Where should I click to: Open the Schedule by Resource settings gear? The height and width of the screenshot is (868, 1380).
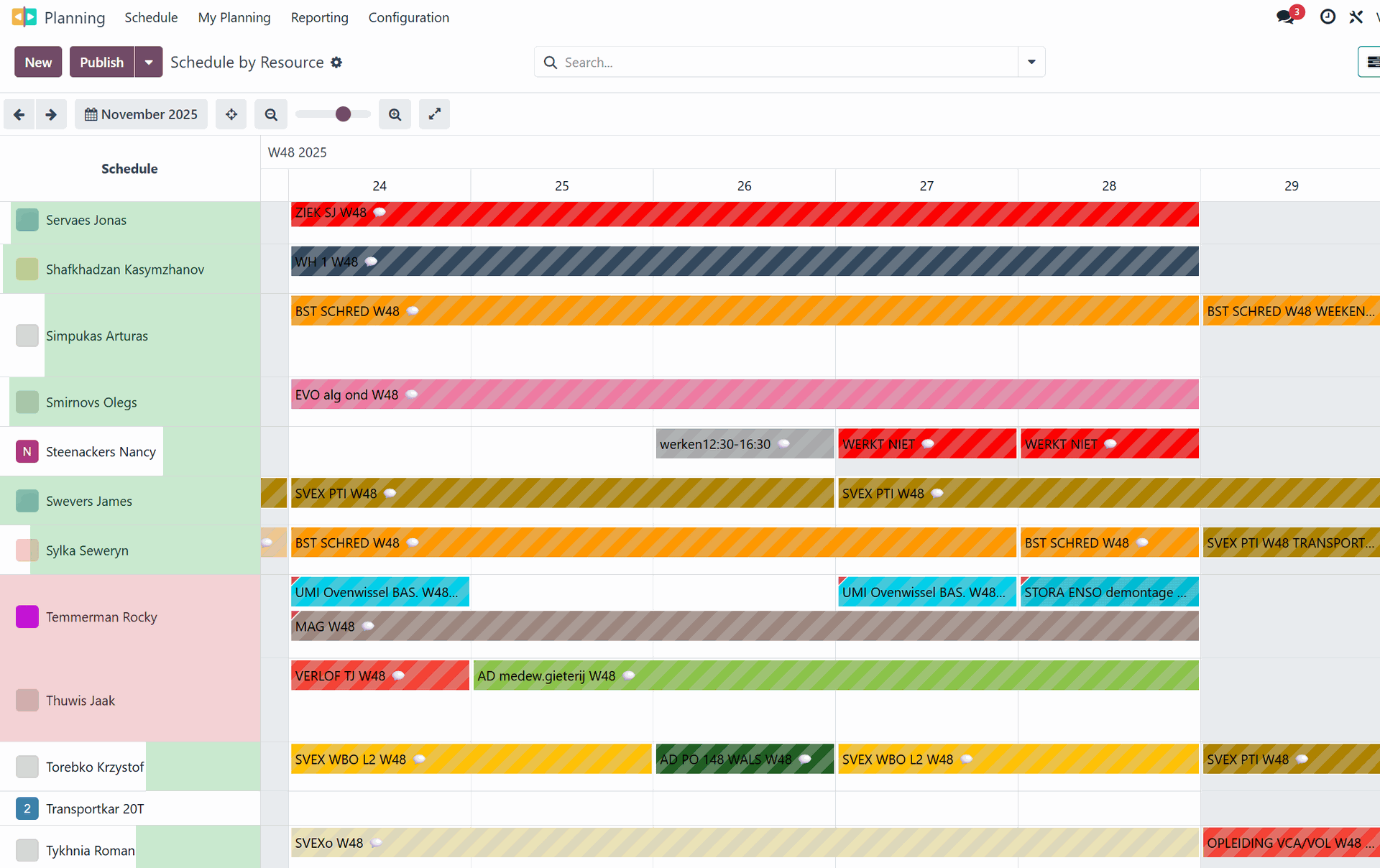(x=336, y=62)
